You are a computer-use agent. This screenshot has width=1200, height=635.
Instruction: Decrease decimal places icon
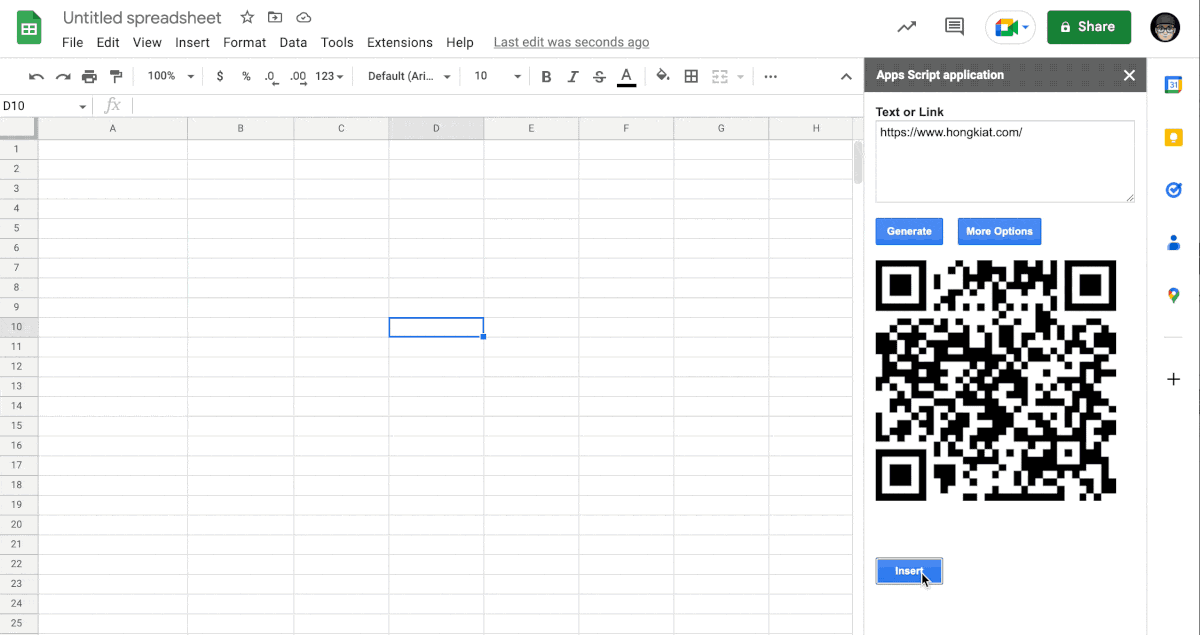click(271, 76)
